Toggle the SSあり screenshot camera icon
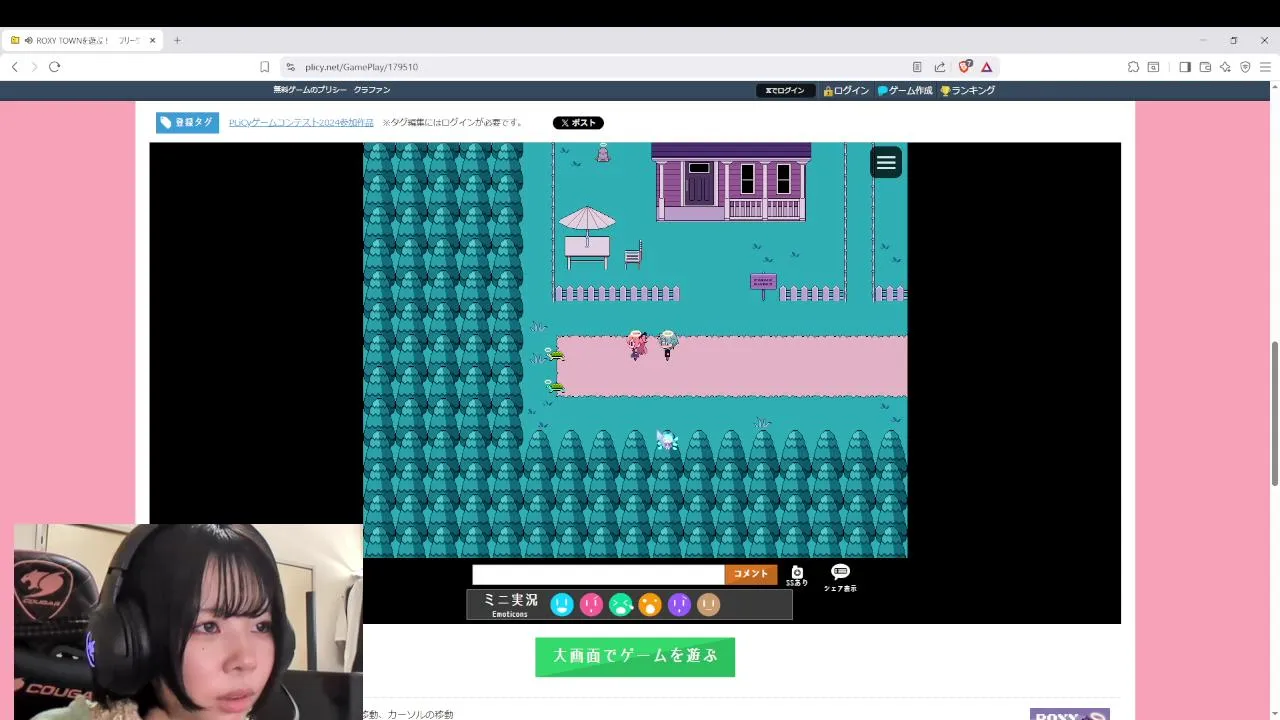1280x720 pixels. [x=797, y=575]
